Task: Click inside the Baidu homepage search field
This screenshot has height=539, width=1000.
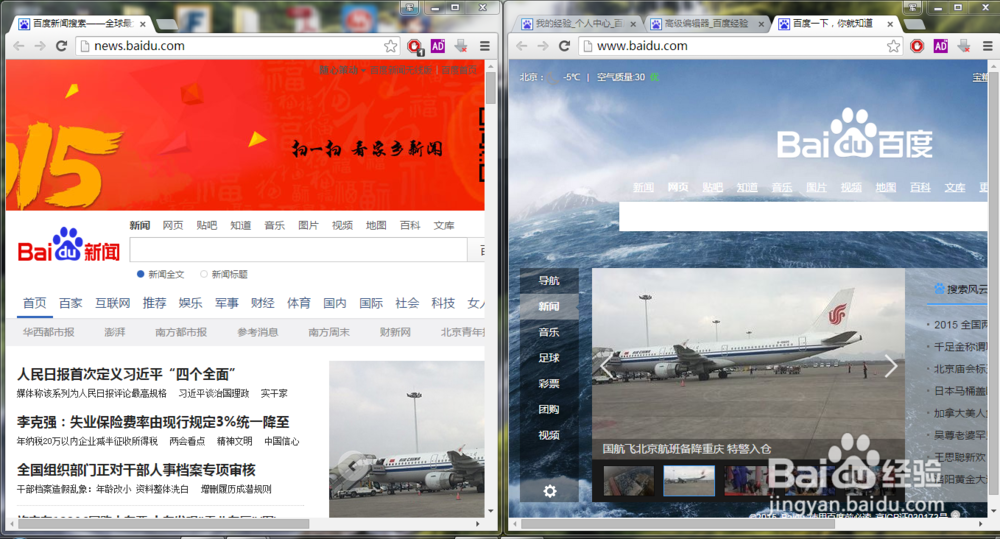Action: 803,216
